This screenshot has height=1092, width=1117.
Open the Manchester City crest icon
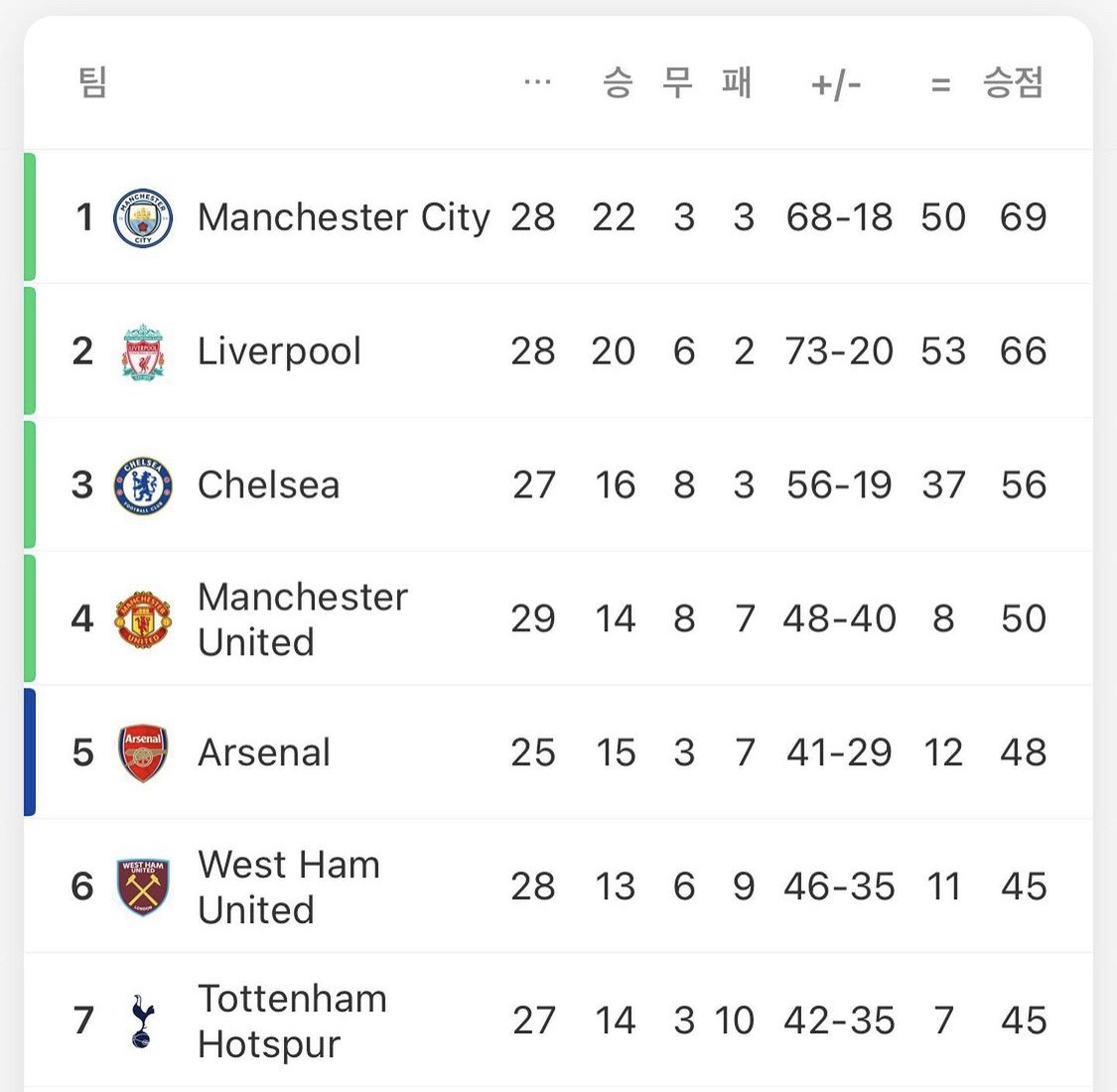[142, 218]
